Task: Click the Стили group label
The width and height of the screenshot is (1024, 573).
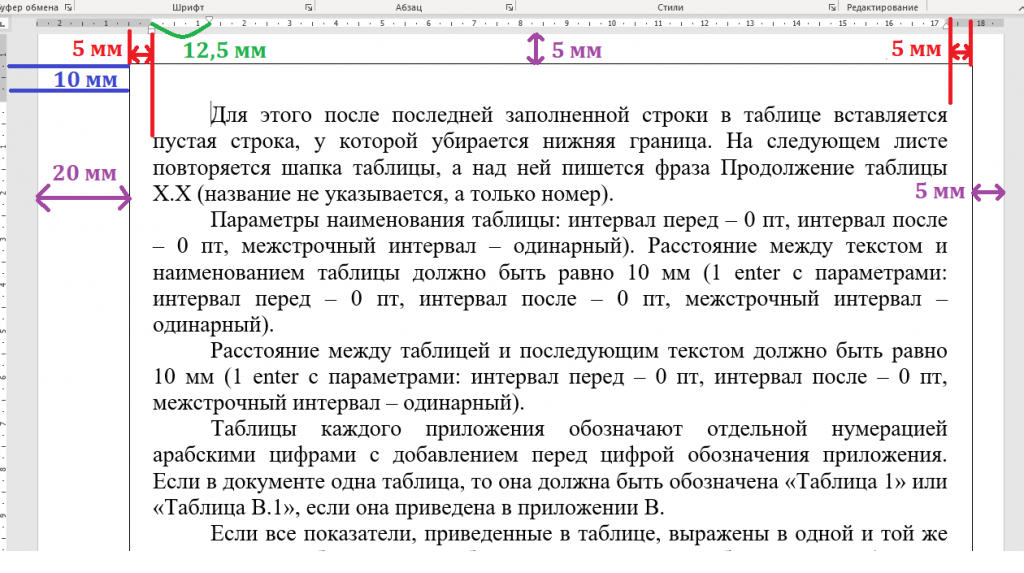Action: [x=670, y=7]
